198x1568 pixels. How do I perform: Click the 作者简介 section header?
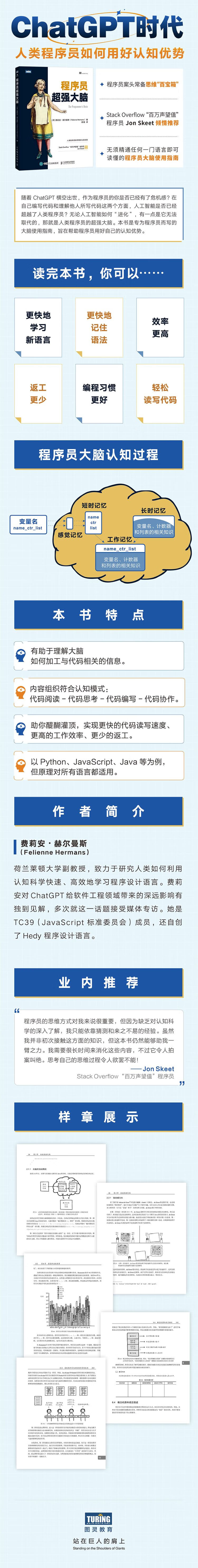[x=99, y=811]
